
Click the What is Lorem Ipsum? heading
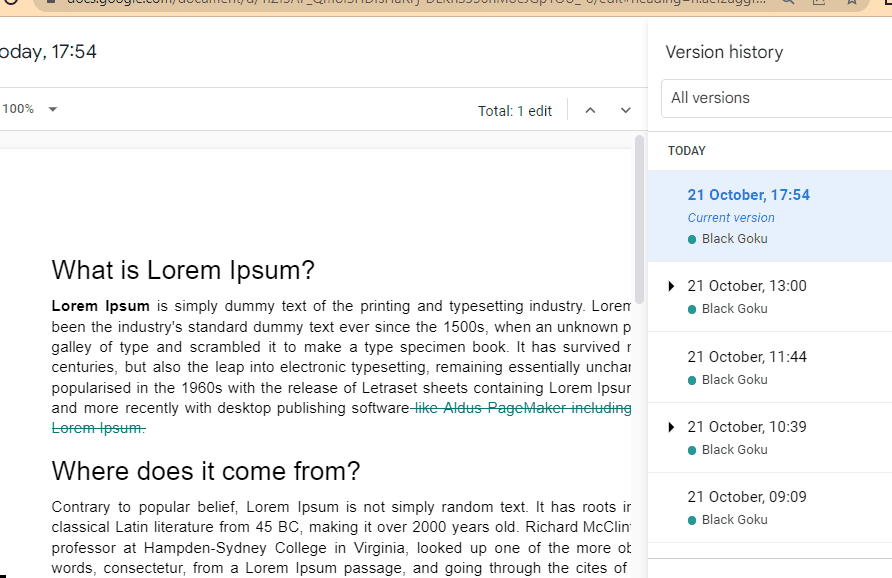coord(183,270)
